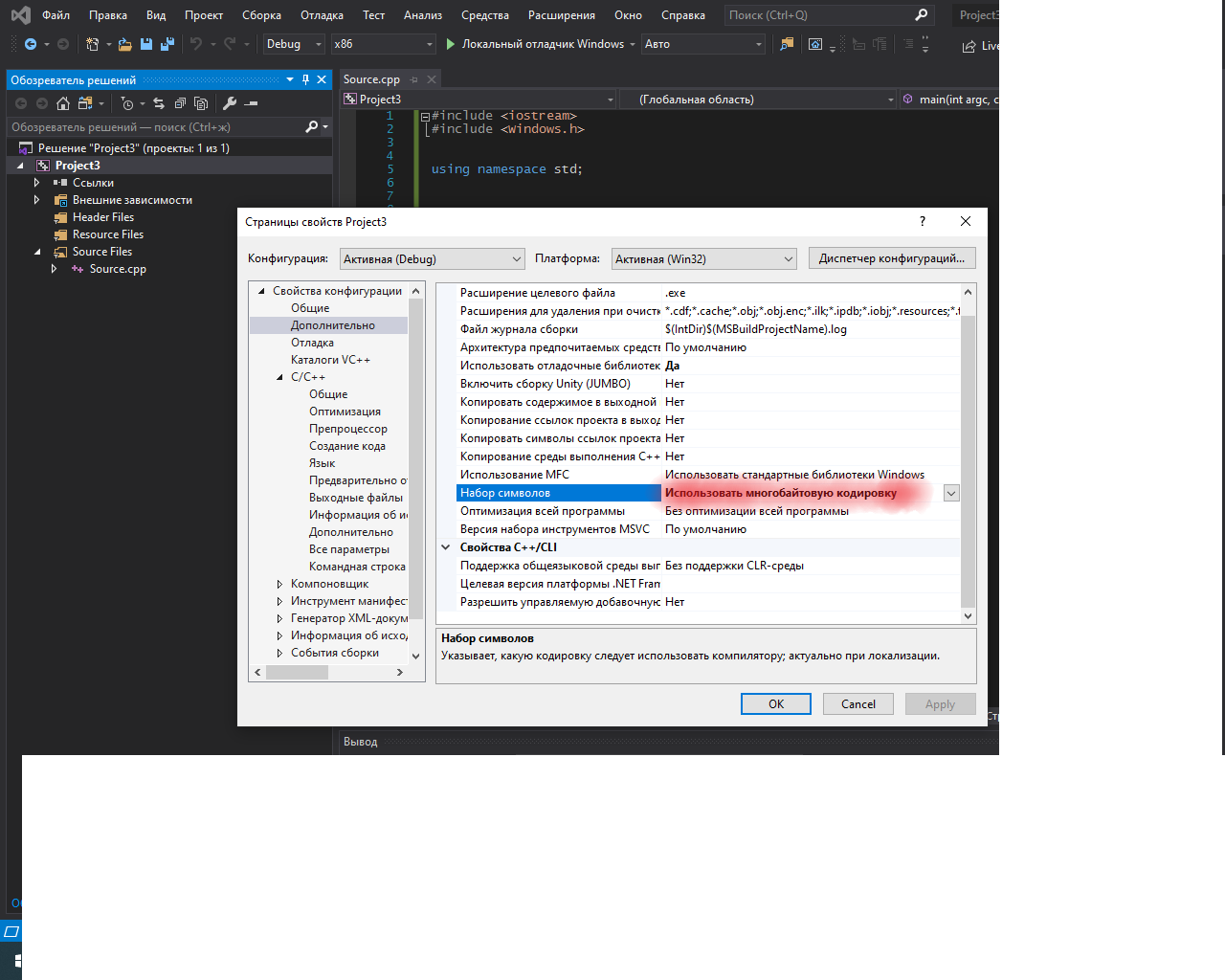Click the Collapse All icon in Solution Explorer
The image size is (1225, 980).
[180, 103]
